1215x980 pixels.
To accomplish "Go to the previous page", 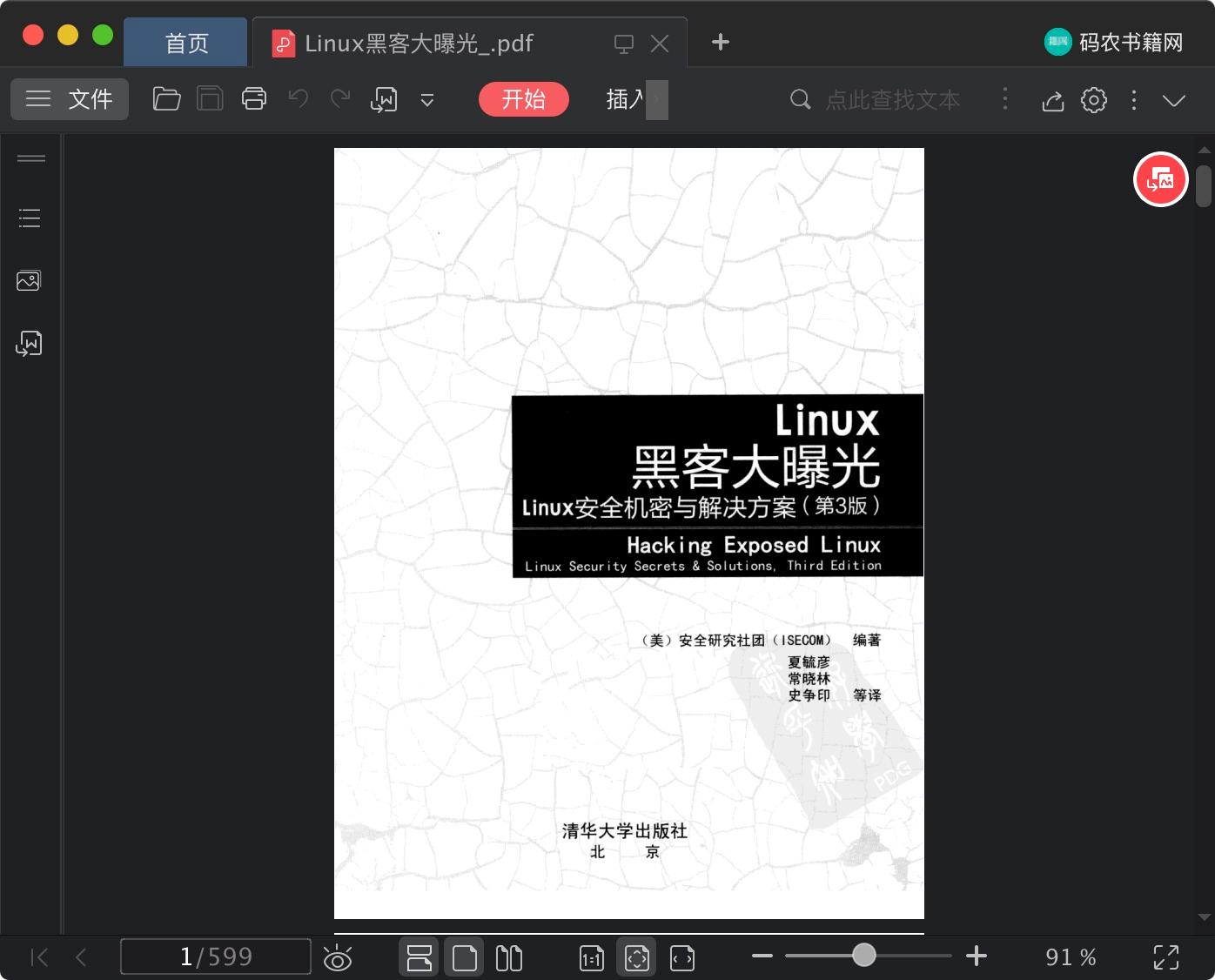I will coord(81,957).
